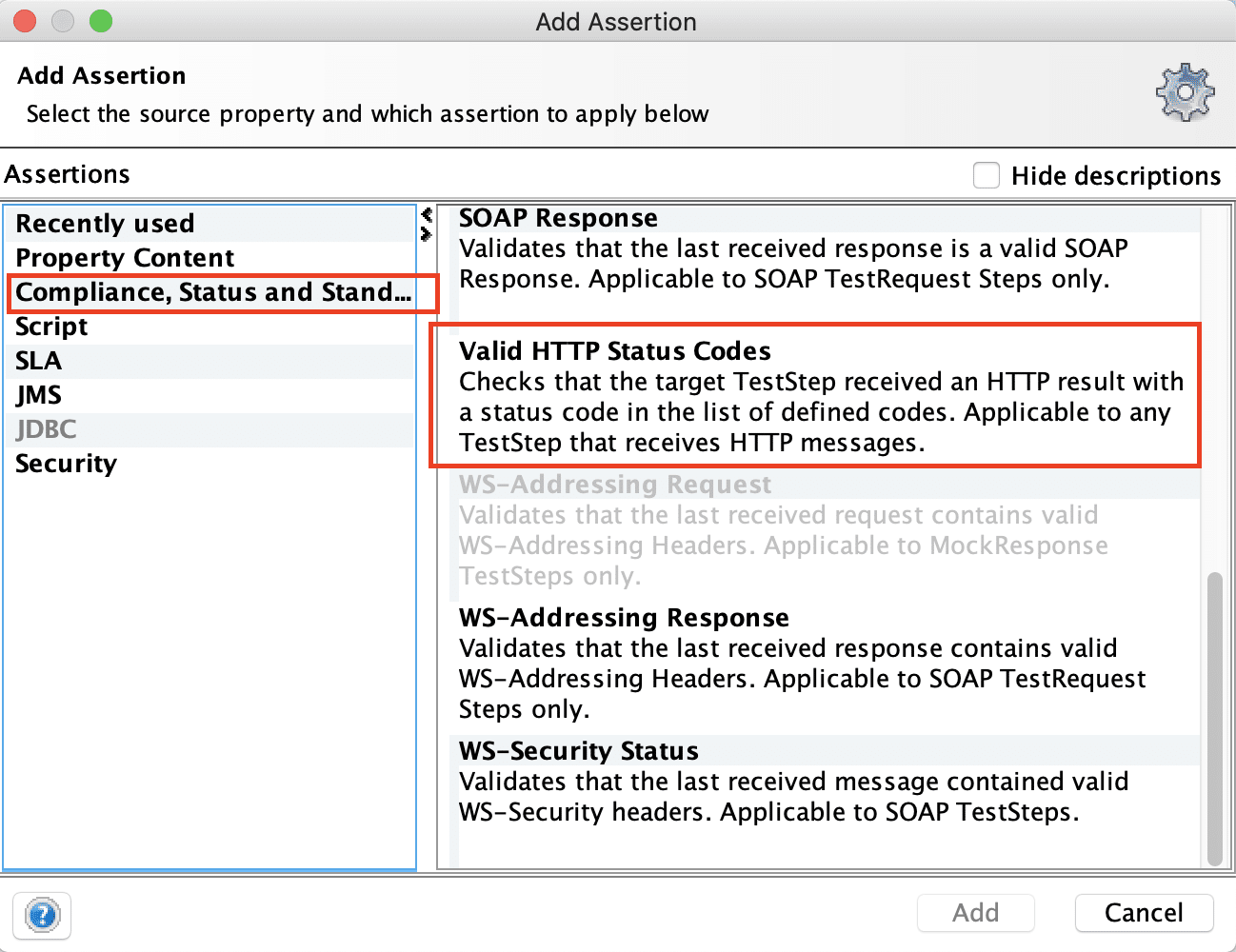Collapse the splitter using the left arrow
Image resolution: width=1236 pixels, height=952 pixels.
click(427, 215)
